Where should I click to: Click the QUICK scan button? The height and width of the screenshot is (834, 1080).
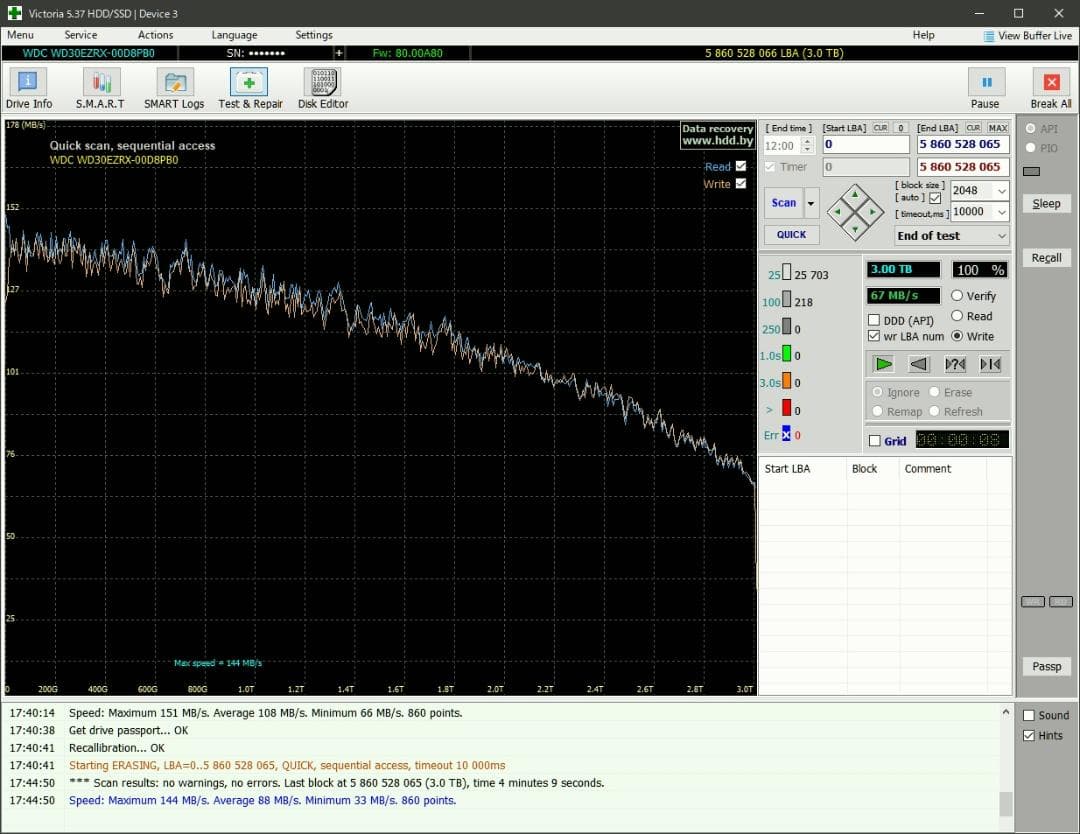tap(791, 235)
